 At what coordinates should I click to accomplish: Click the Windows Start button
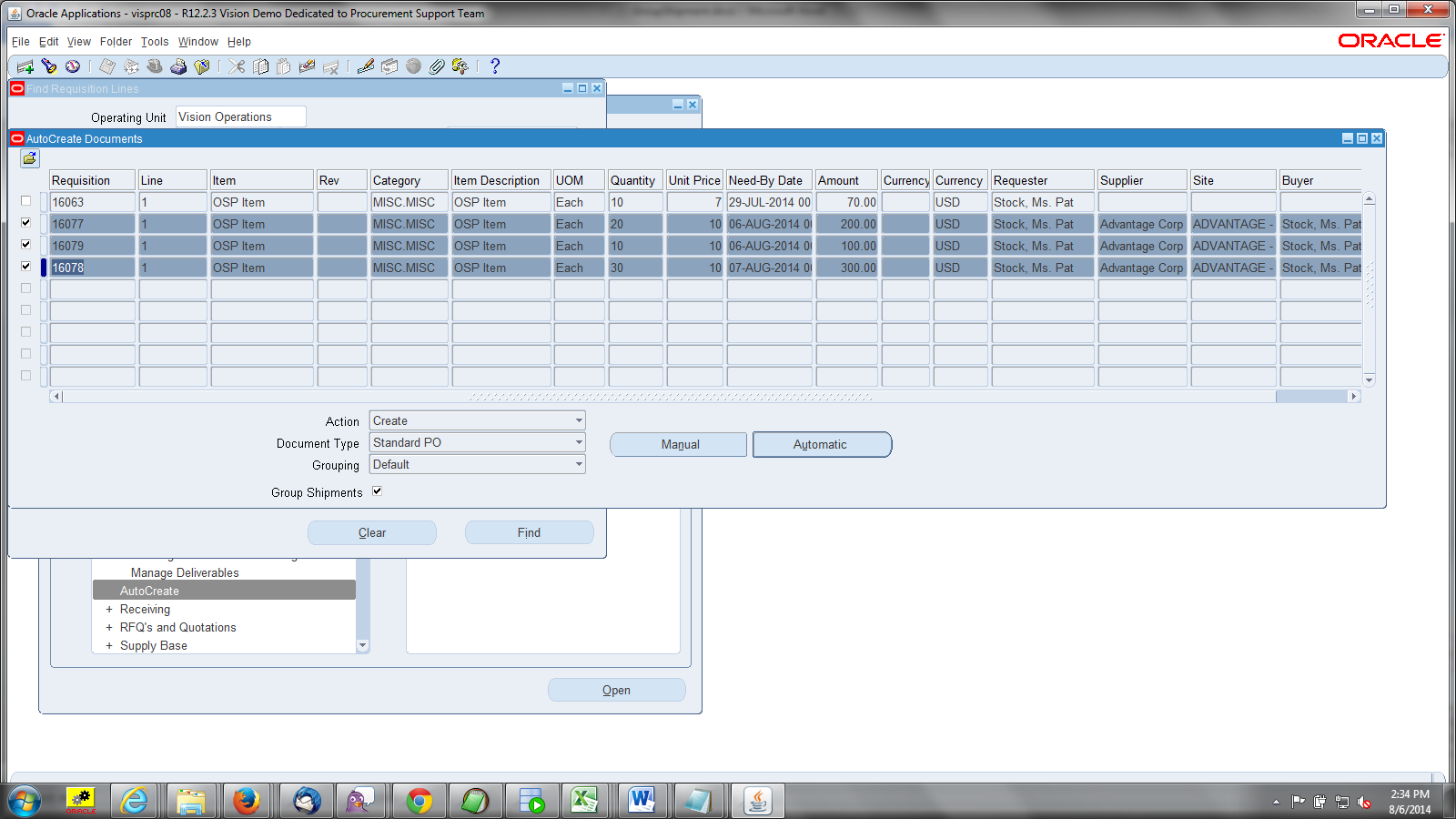(x=25, y=801)
